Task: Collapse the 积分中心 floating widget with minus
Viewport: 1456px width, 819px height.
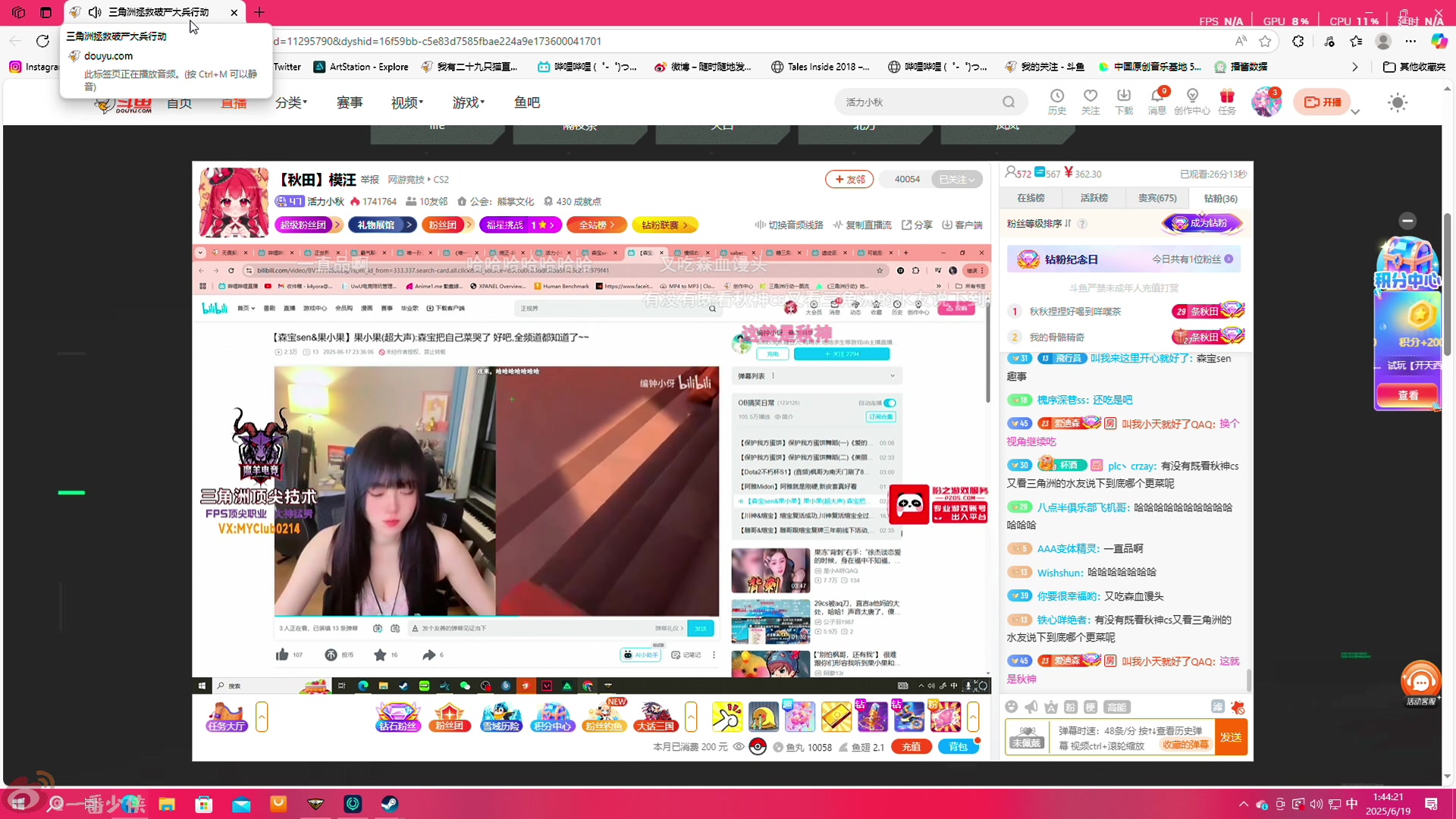Action: coord(1407,221)
